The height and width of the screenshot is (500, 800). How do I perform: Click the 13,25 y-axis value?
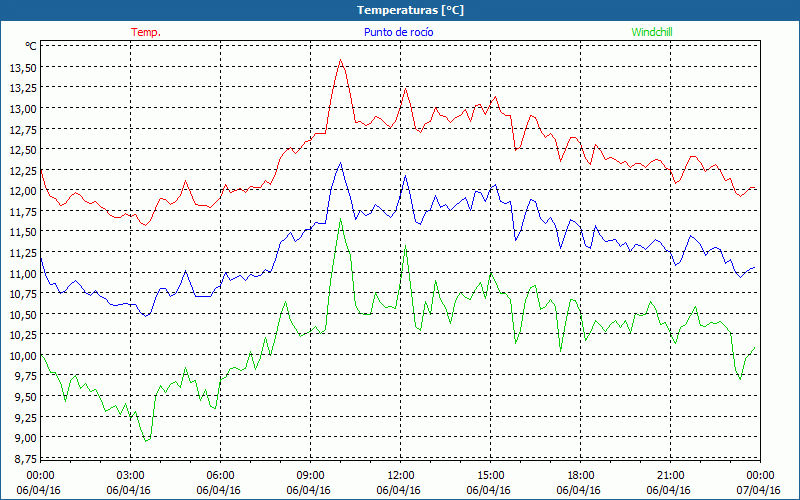coord(22,88)
